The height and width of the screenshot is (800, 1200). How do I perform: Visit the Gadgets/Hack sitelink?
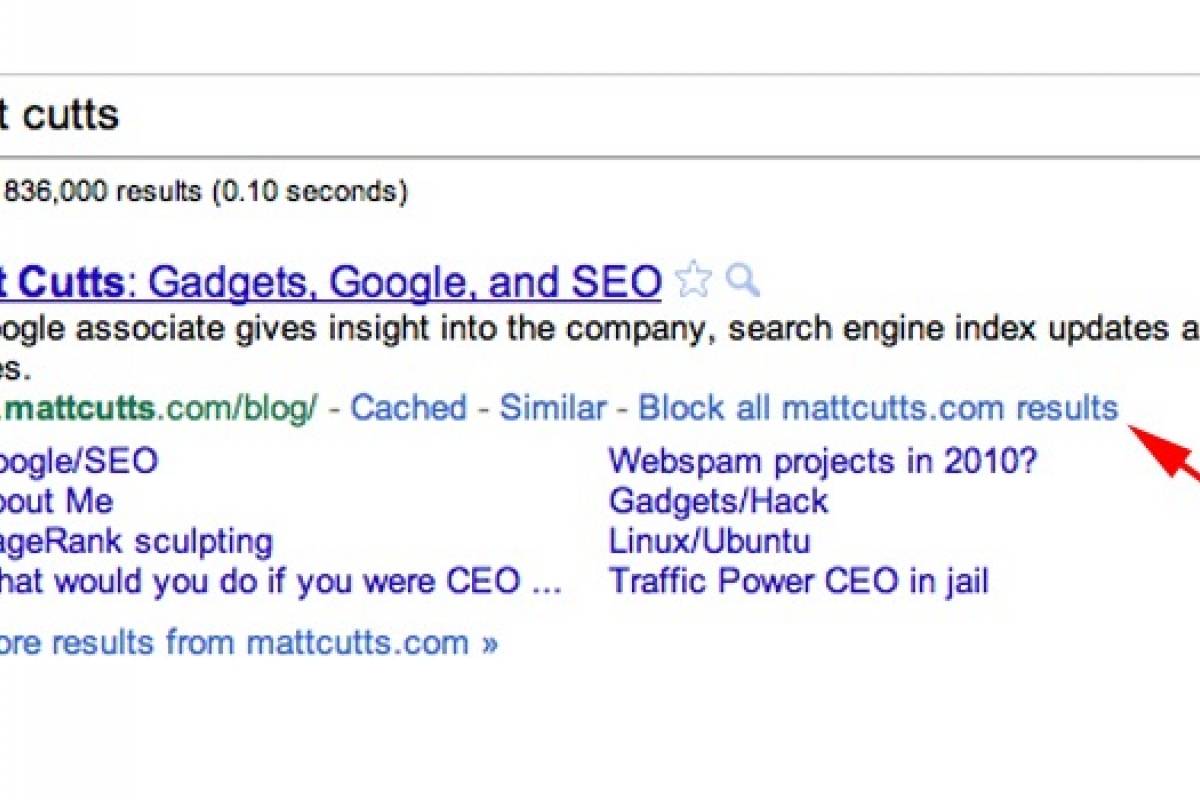718,501
